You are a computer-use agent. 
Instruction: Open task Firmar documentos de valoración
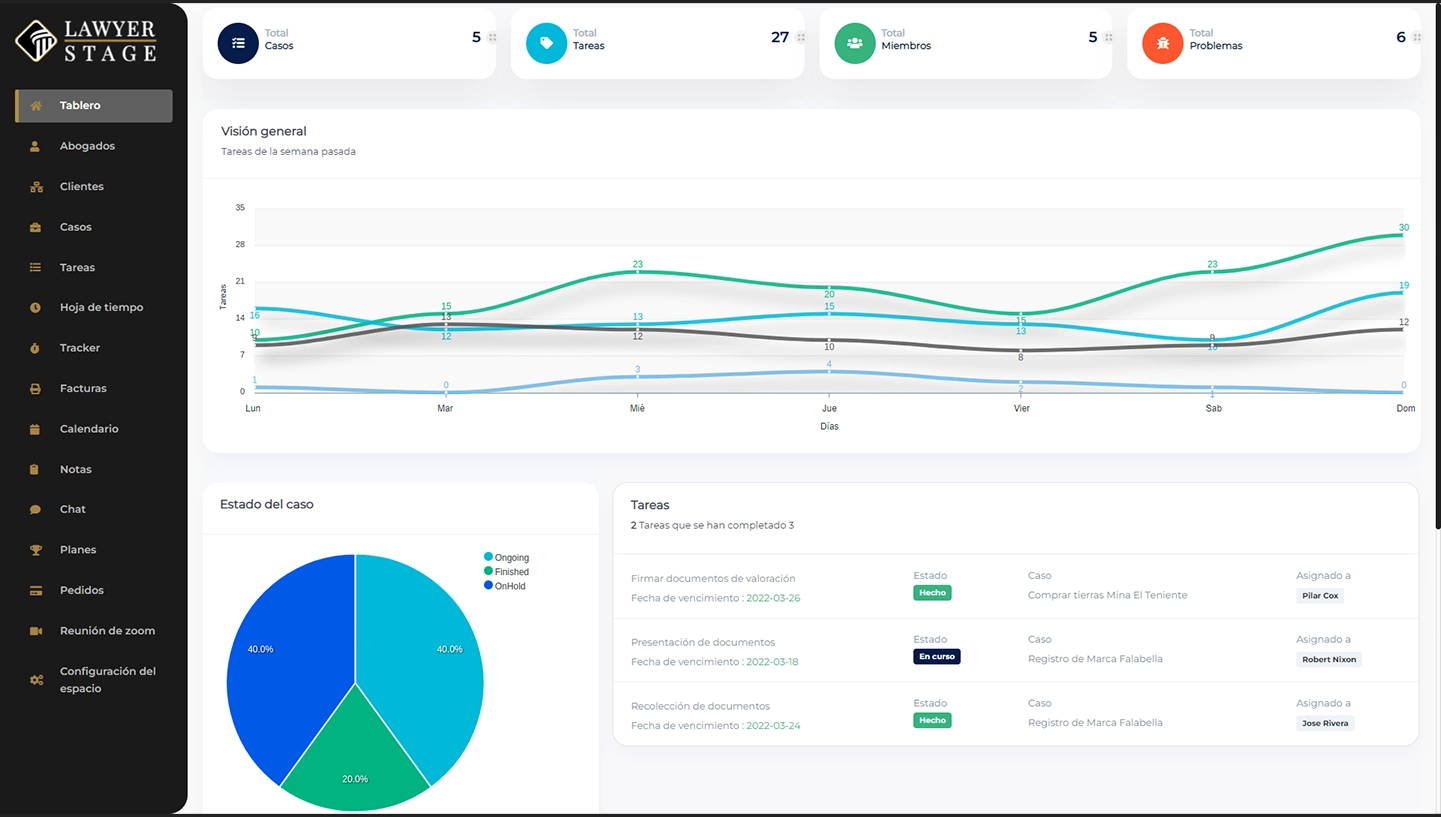point(713,579)
